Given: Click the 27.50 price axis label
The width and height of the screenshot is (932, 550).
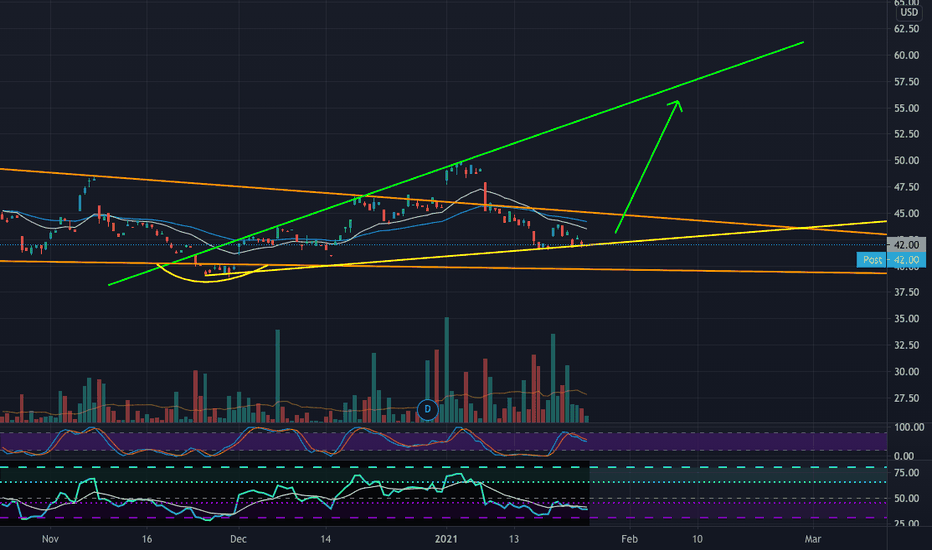Looking at the screenshot, I should pos(906,398).
